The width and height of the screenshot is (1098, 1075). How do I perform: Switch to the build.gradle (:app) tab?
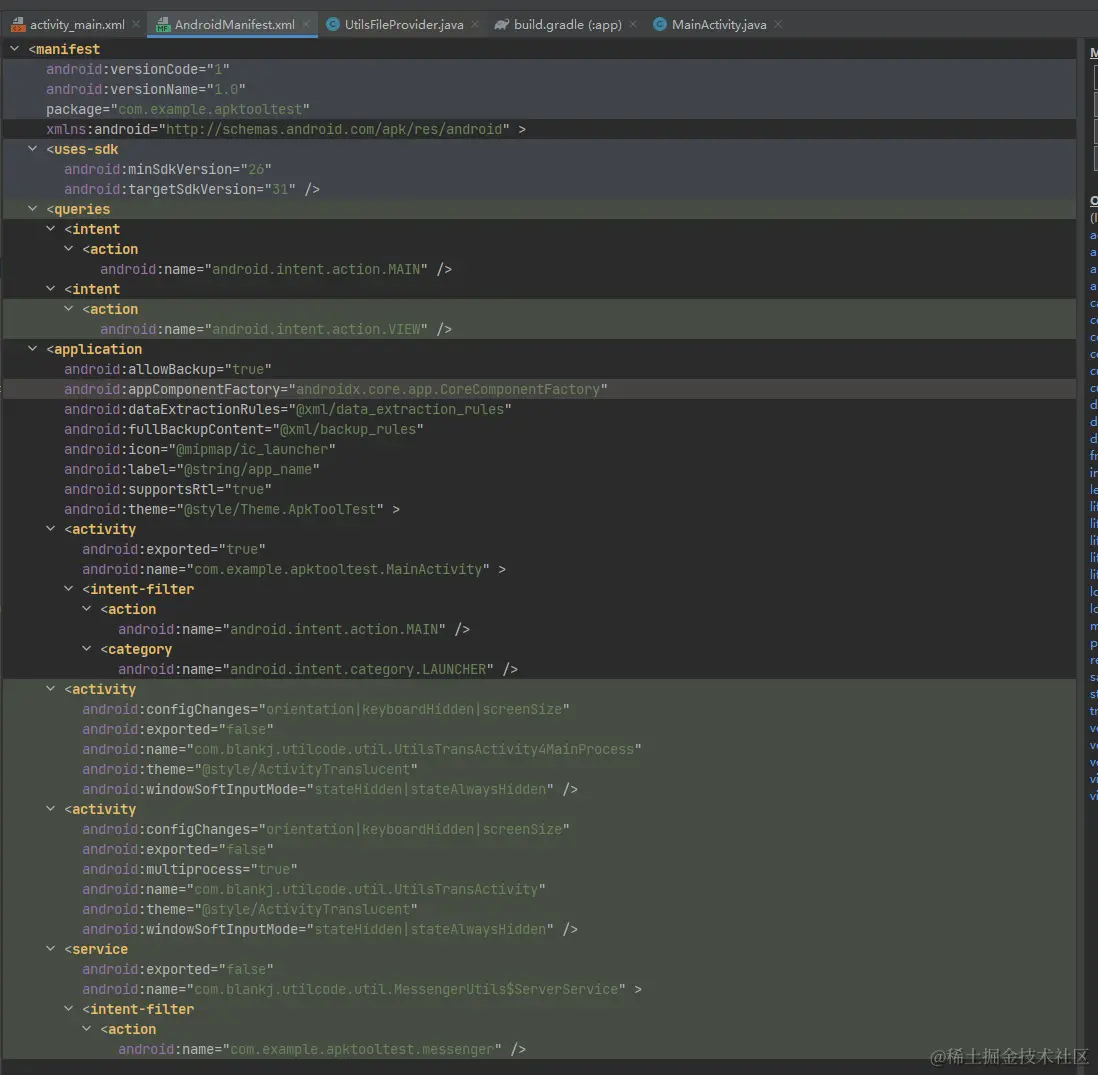(567, 25)
